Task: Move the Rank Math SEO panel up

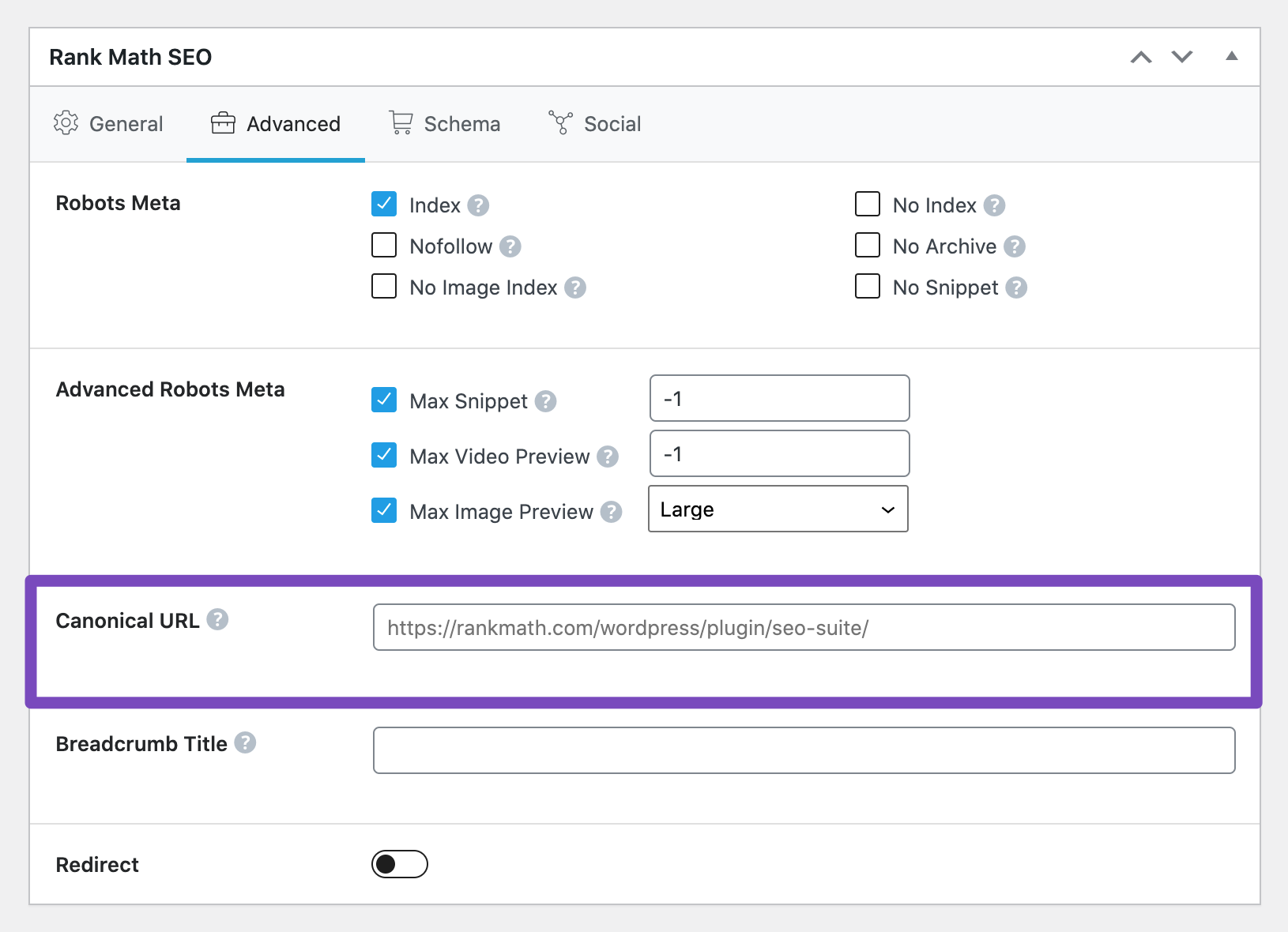Action: pyautogui.click(x=1141, y=56)
